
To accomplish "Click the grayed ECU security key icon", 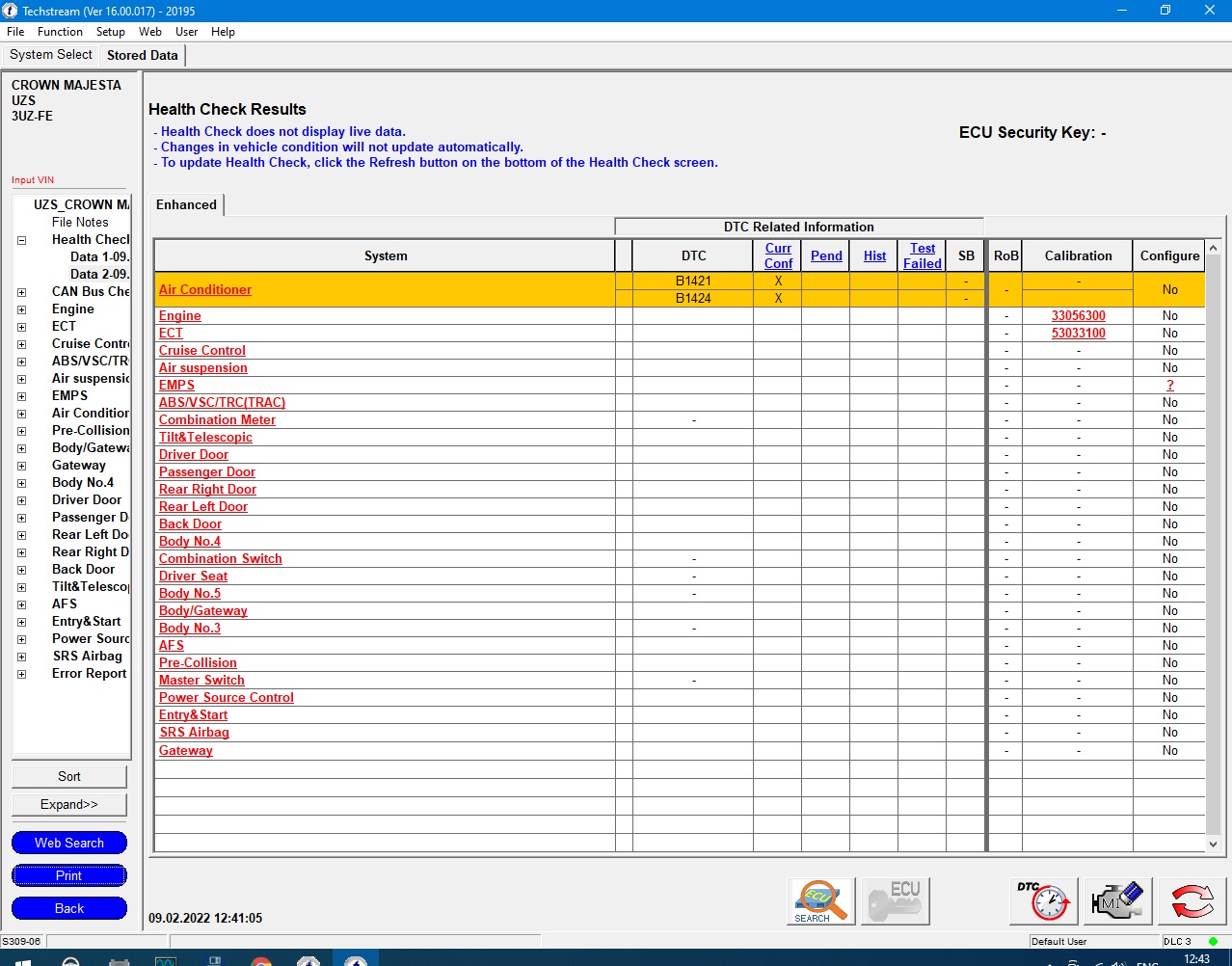I will [x=894, y=901].
